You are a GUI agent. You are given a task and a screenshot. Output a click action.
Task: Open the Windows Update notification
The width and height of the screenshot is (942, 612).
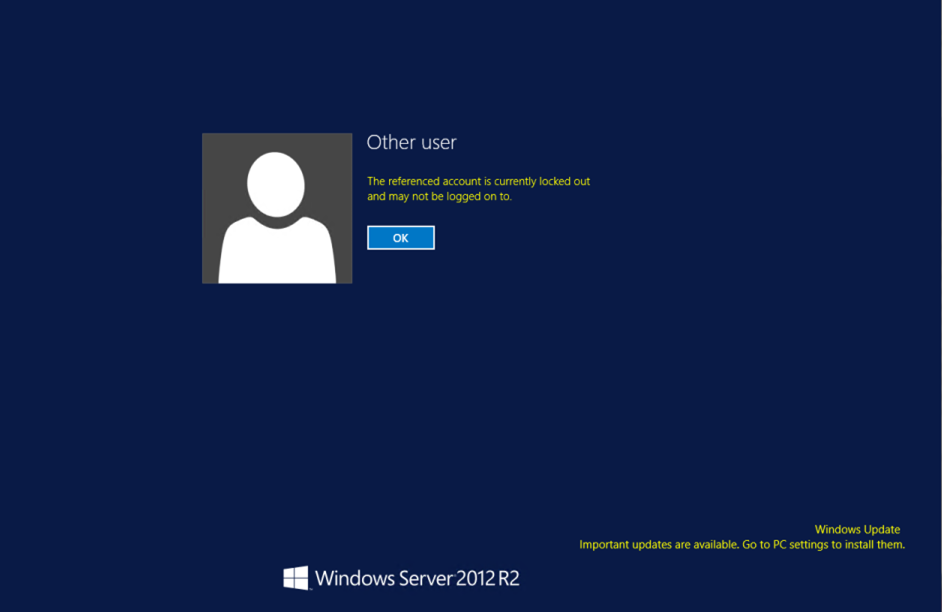[x=857, y=529]
